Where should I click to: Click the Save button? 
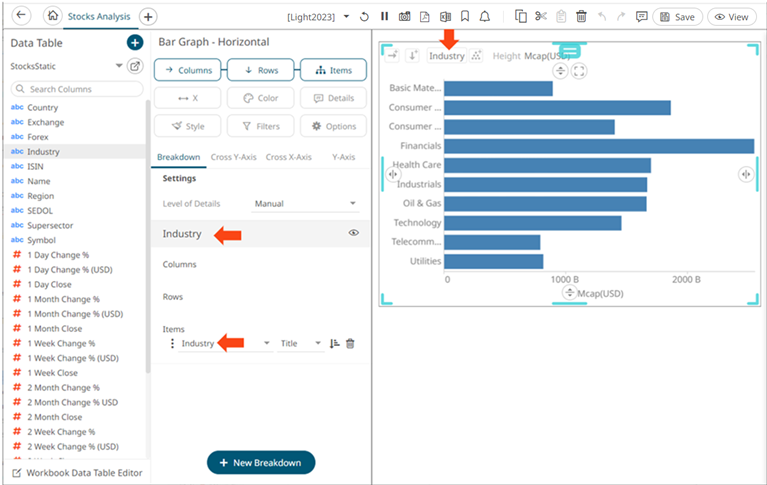pyautogui.click(x=678, y=17)
